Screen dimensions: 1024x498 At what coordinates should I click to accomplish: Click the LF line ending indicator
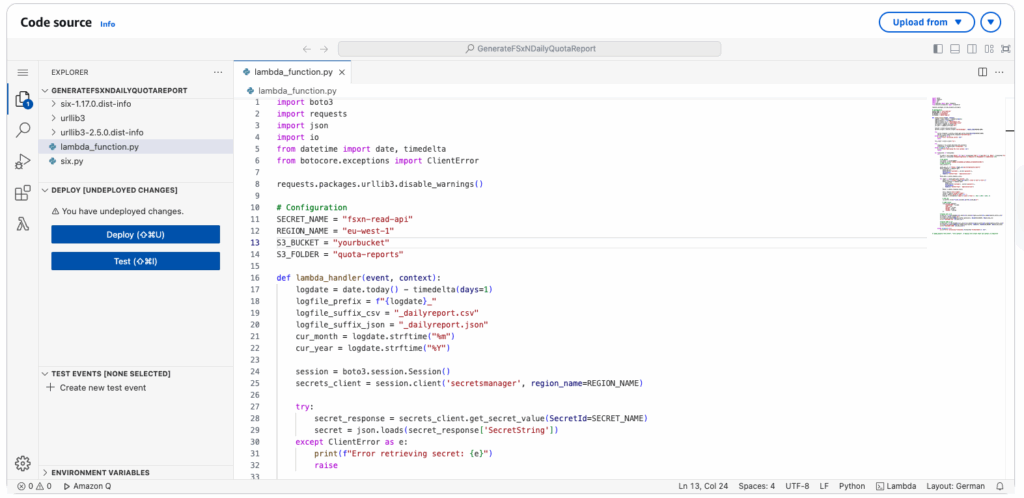coord(824,486)
